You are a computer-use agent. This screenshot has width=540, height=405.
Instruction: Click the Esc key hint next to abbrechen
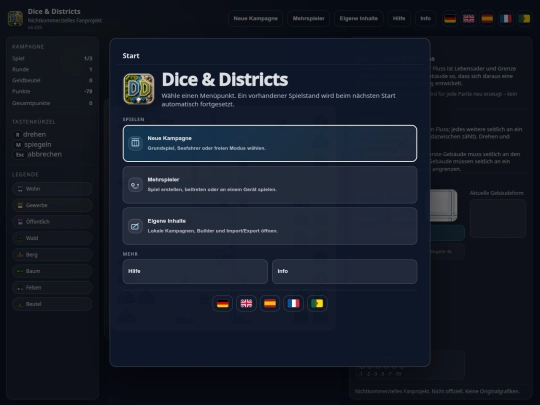[x=20, y=155]
